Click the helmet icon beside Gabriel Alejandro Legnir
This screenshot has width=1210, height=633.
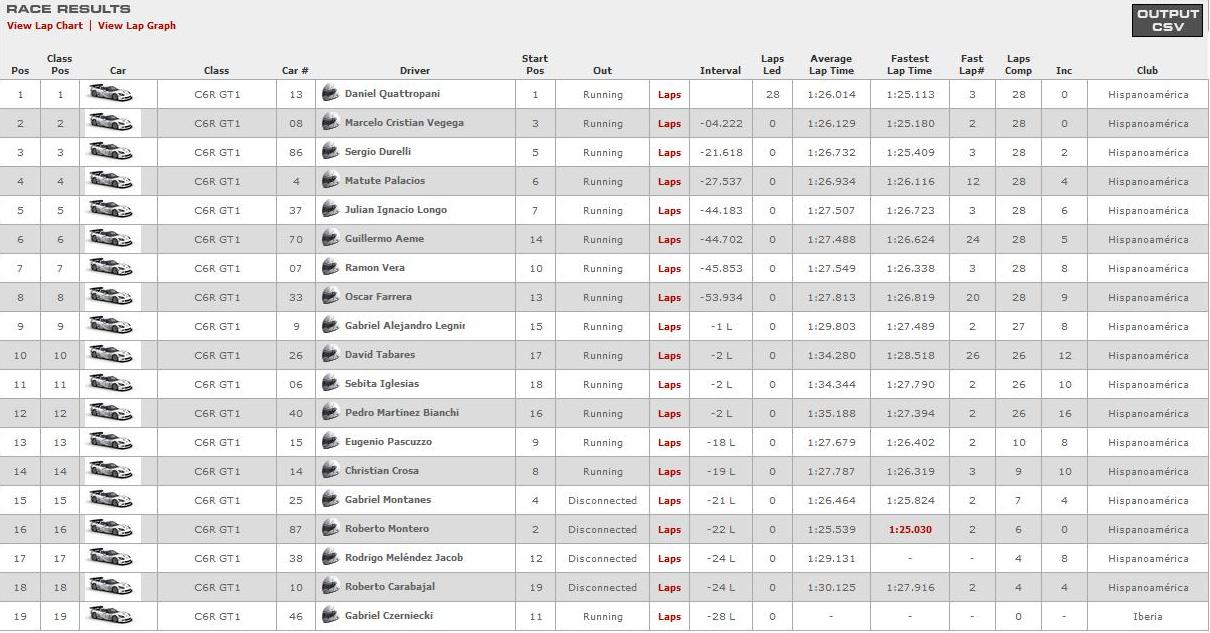tap(330, 326)
